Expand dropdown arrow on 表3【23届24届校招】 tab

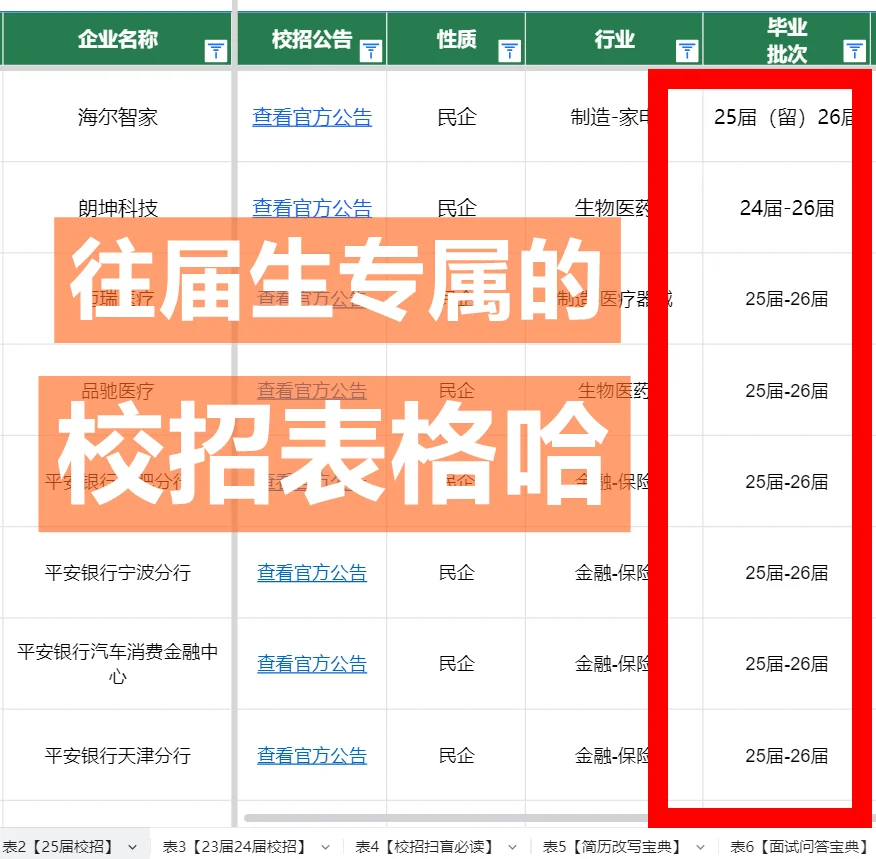click(x=325, y=847)
